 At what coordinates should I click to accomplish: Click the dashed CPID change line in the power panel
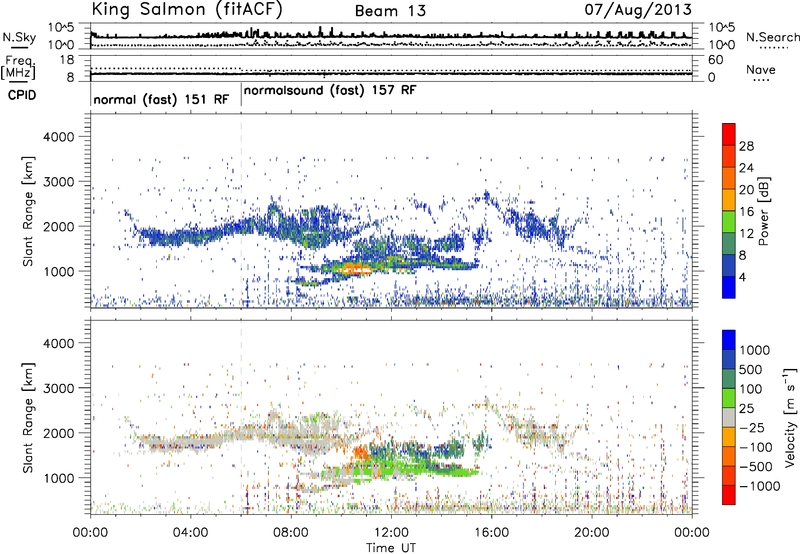pos(241,210)
